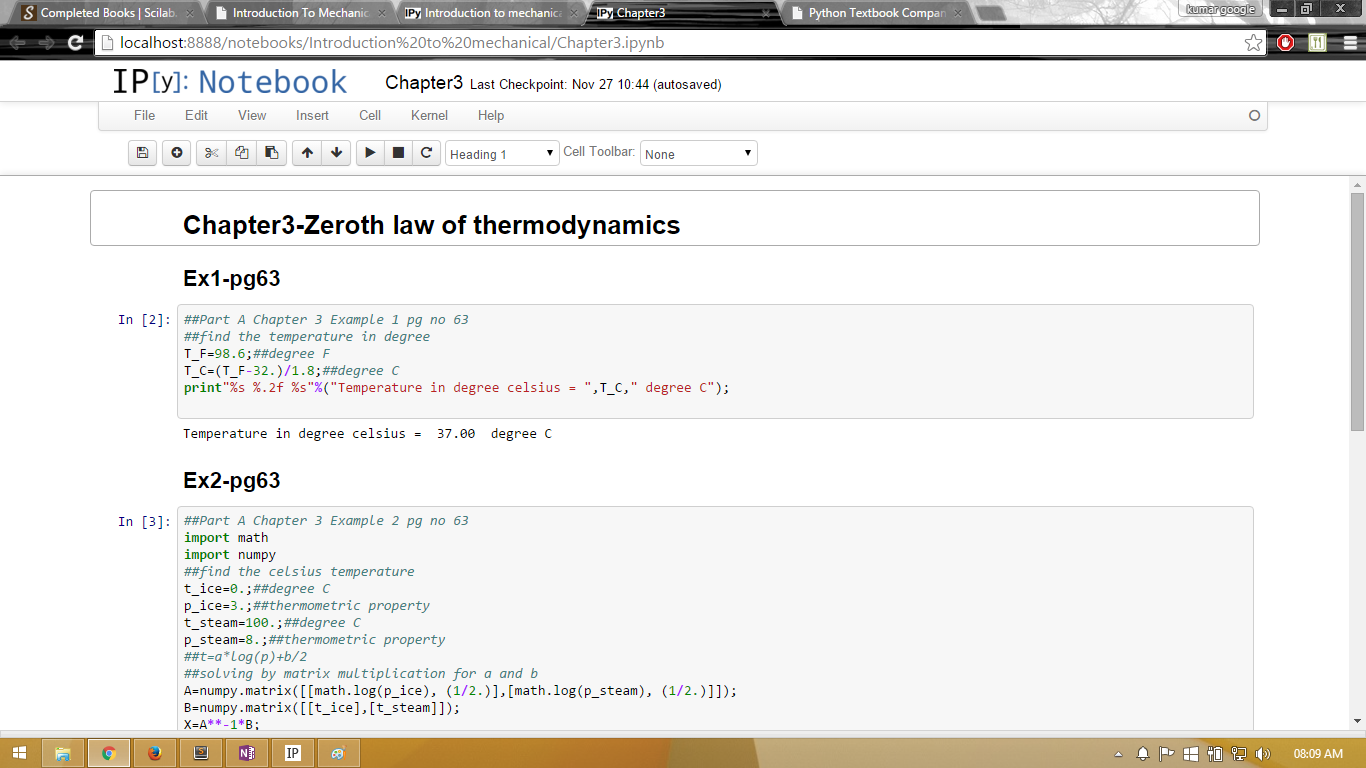Cut selected cell with scissors icon
Image resolution: width=1366 pixels, height=768 pixels.
click(x=211, y=153)
